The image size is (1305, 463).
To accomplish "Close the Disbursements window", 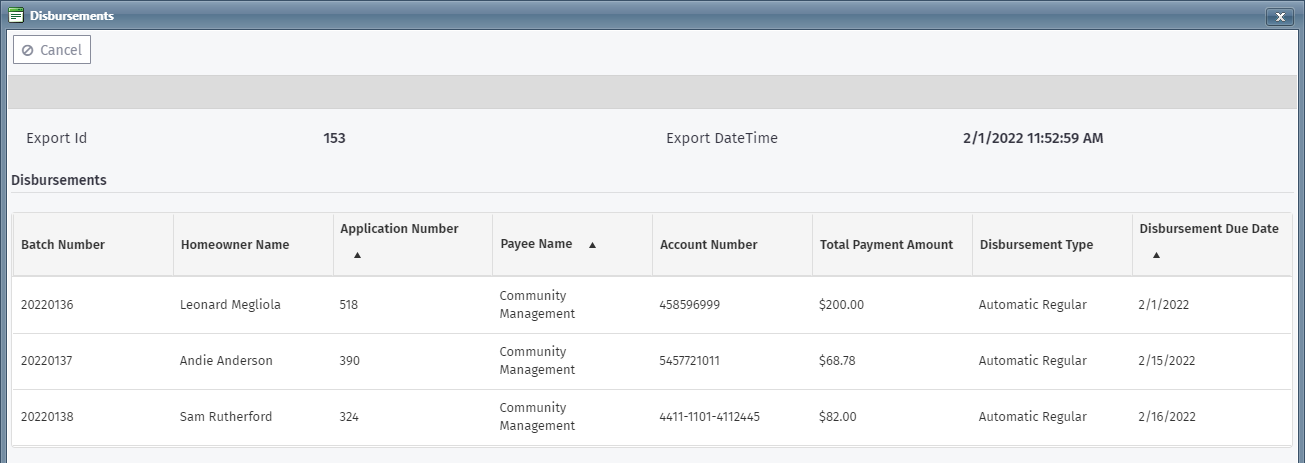I will click(x=1280, y=16).
